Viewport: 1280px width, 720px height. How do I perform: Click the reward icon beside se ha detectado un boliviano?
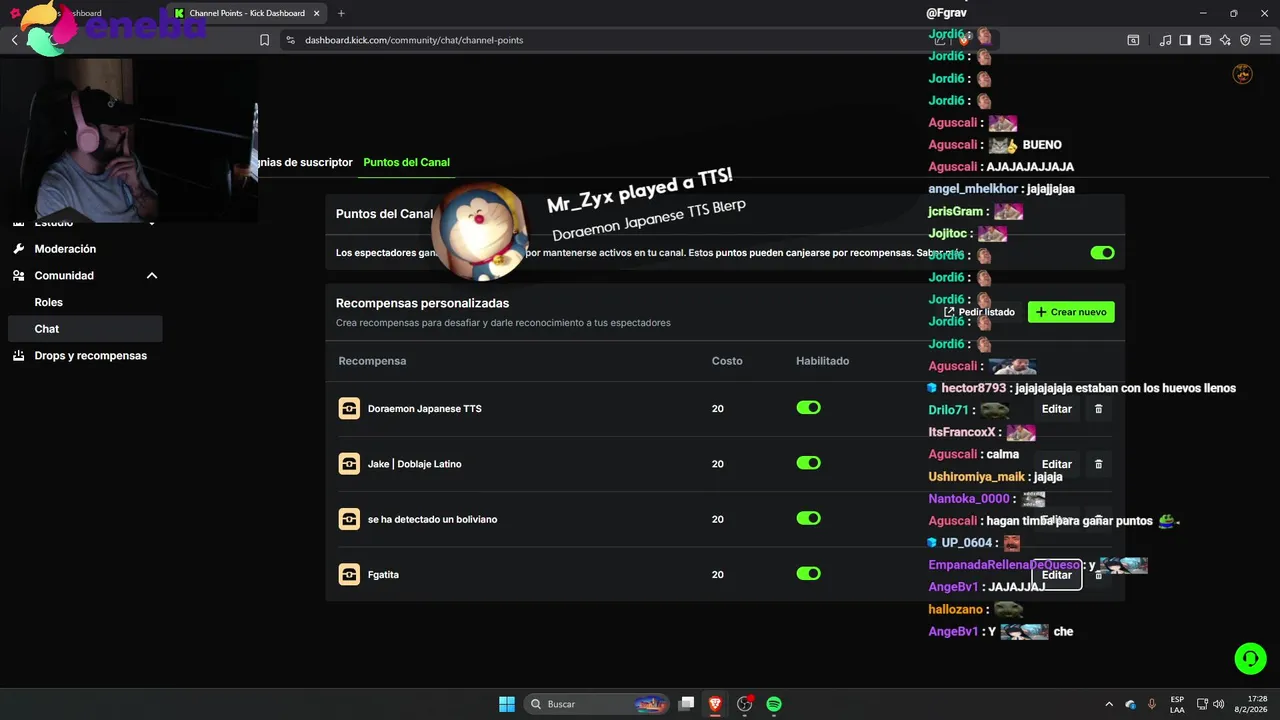click(x=349, y=519)
